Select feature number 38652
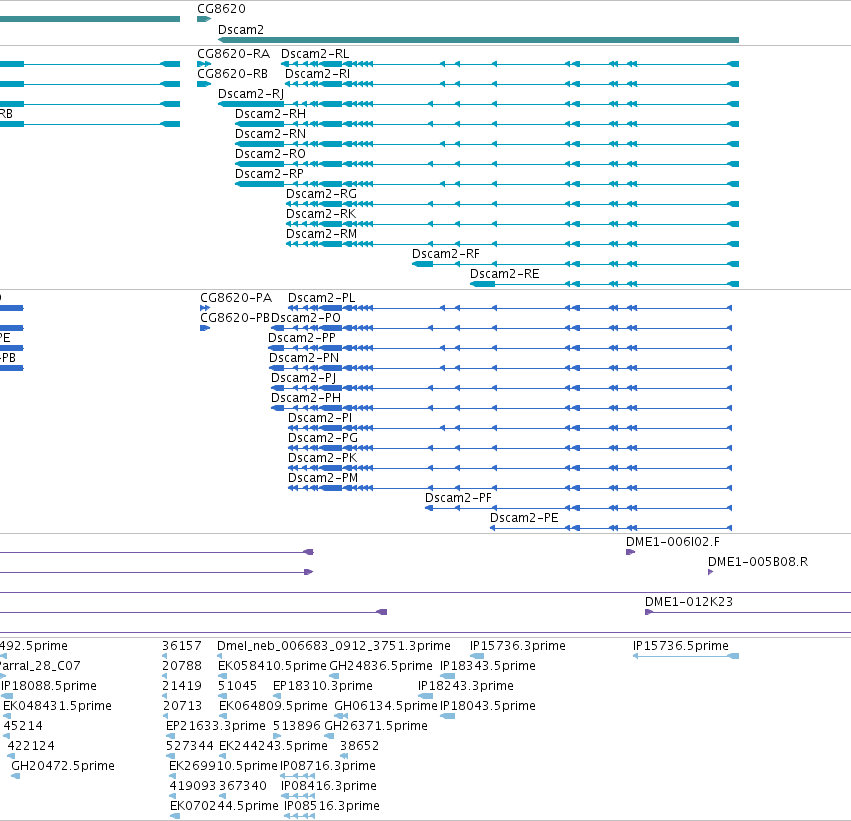 click(359, 747)
